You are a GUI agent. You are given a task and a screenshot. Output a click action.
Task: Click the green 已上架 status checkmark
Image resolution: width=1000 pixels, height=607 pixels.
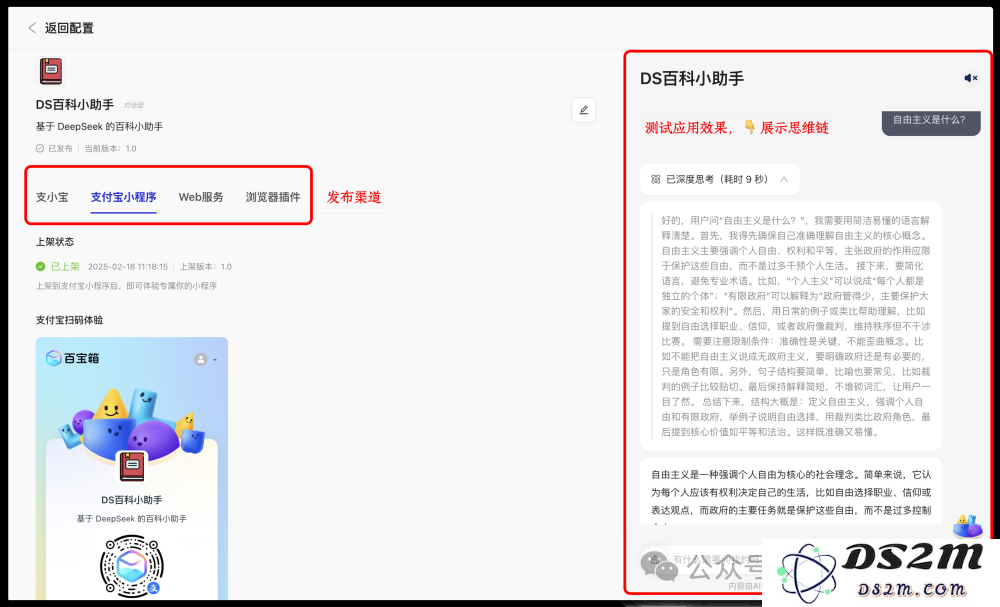pyautogui.click(x=40, y=267)
